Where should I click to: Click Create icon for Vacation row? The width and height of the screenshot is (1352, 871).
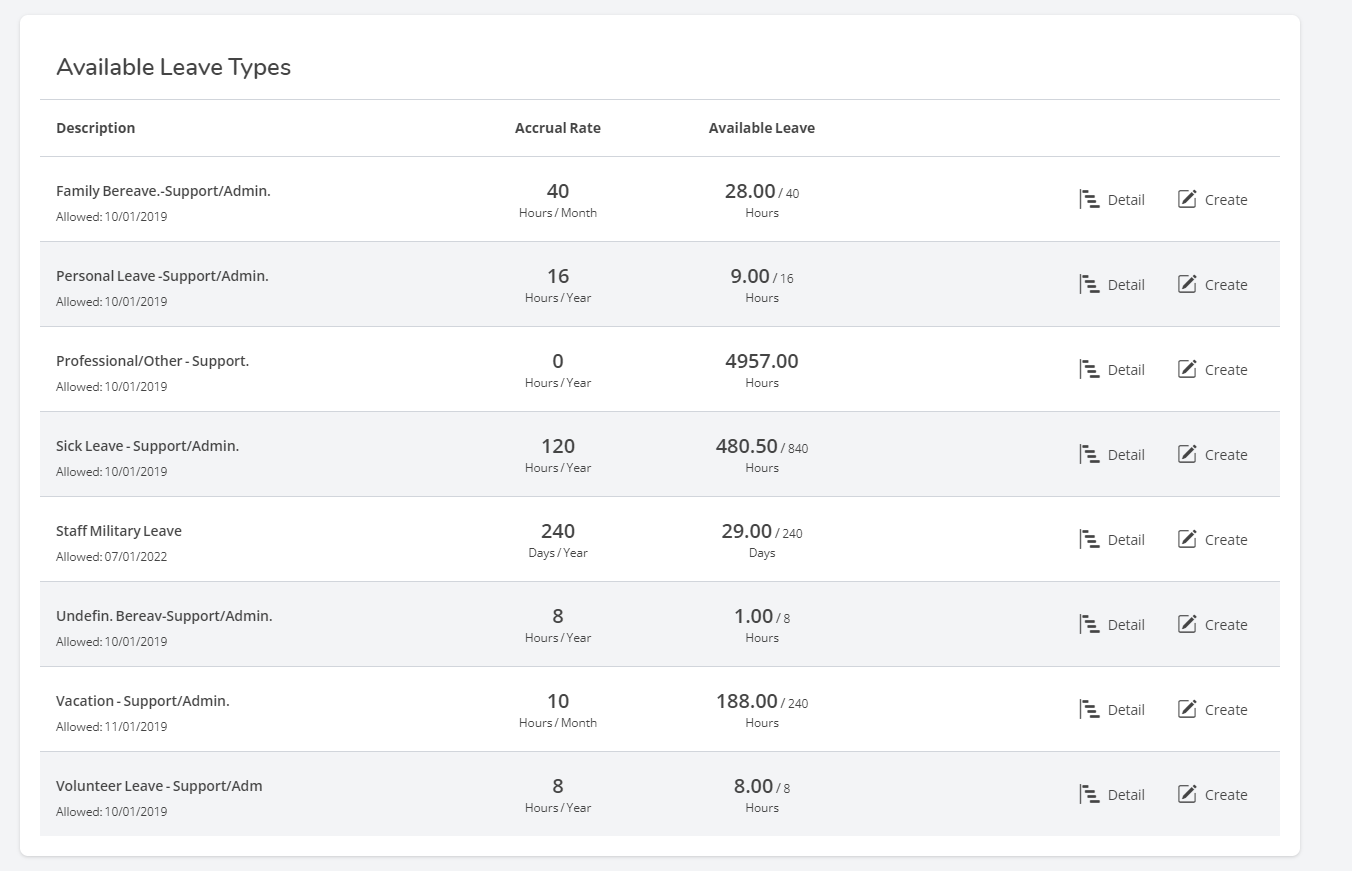[x=1187, y=709]
